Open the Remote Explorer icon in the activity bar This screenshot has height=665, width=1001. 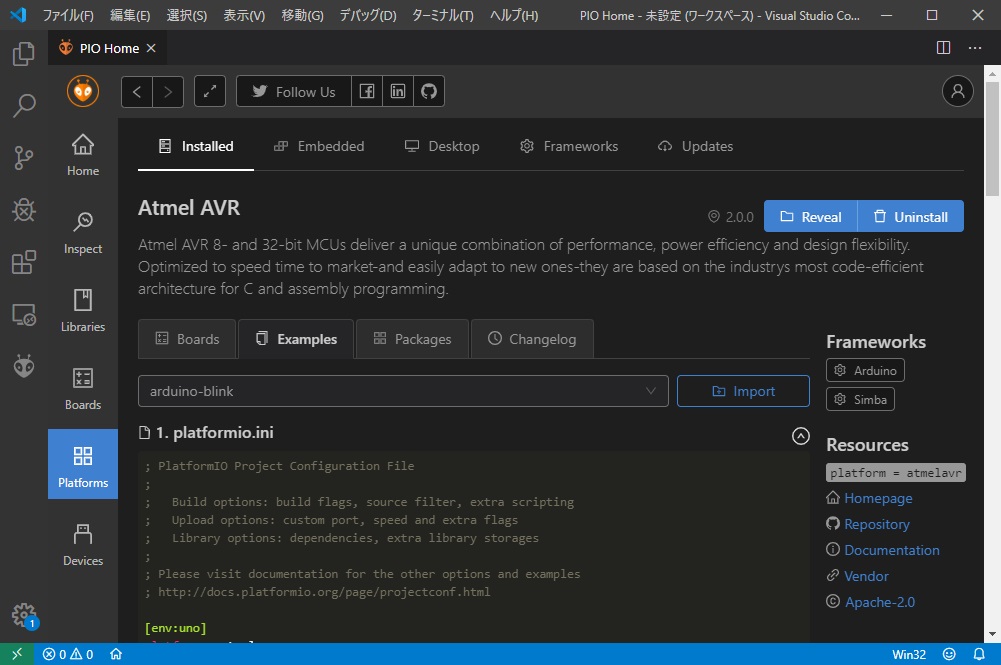tap(24, 314)
